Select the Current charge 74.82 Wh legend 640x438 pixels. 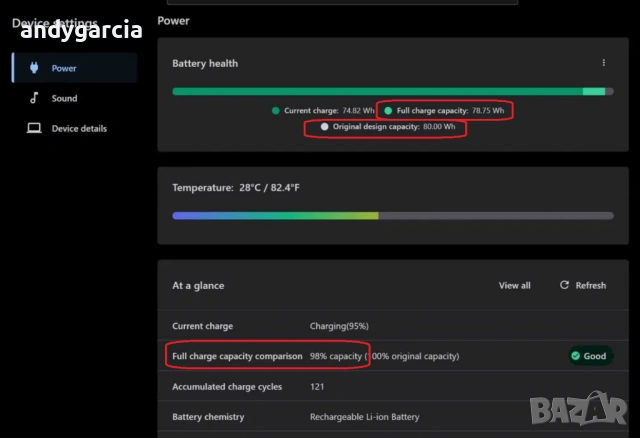(323, 111)
